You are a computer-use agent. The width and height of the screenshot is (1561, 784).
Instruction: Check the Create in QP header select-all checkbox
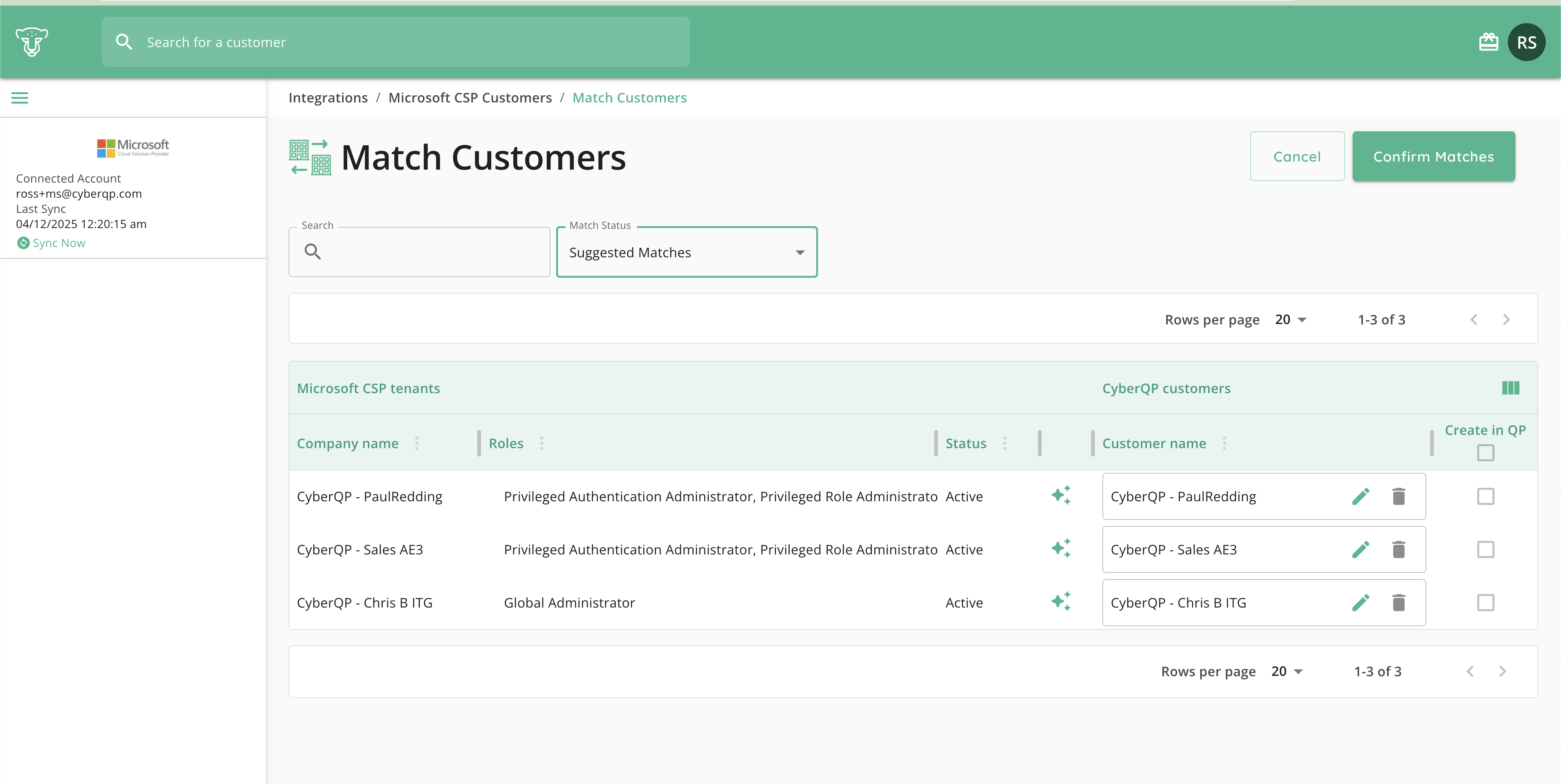coord(1485,453)
